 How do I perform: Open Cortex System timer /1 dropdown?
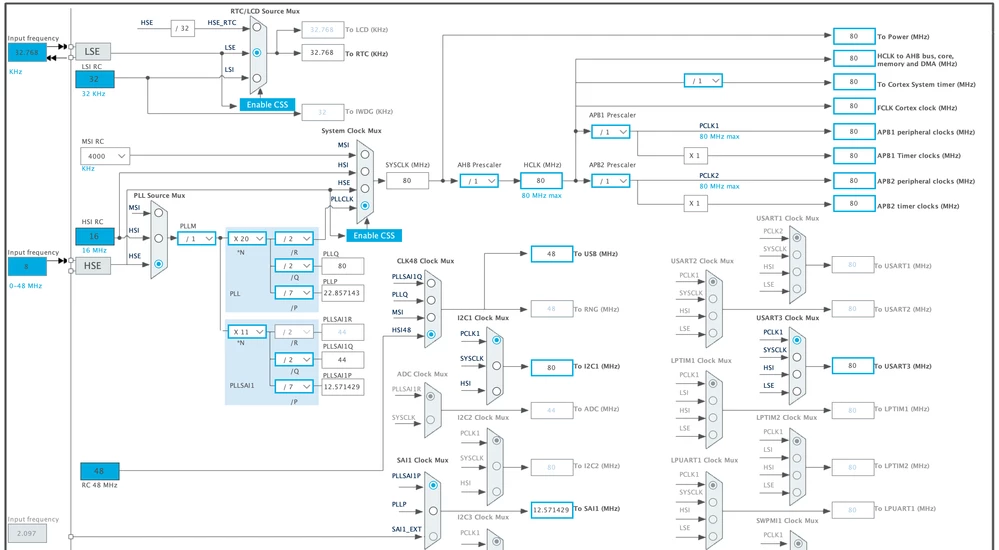point(703,81)
